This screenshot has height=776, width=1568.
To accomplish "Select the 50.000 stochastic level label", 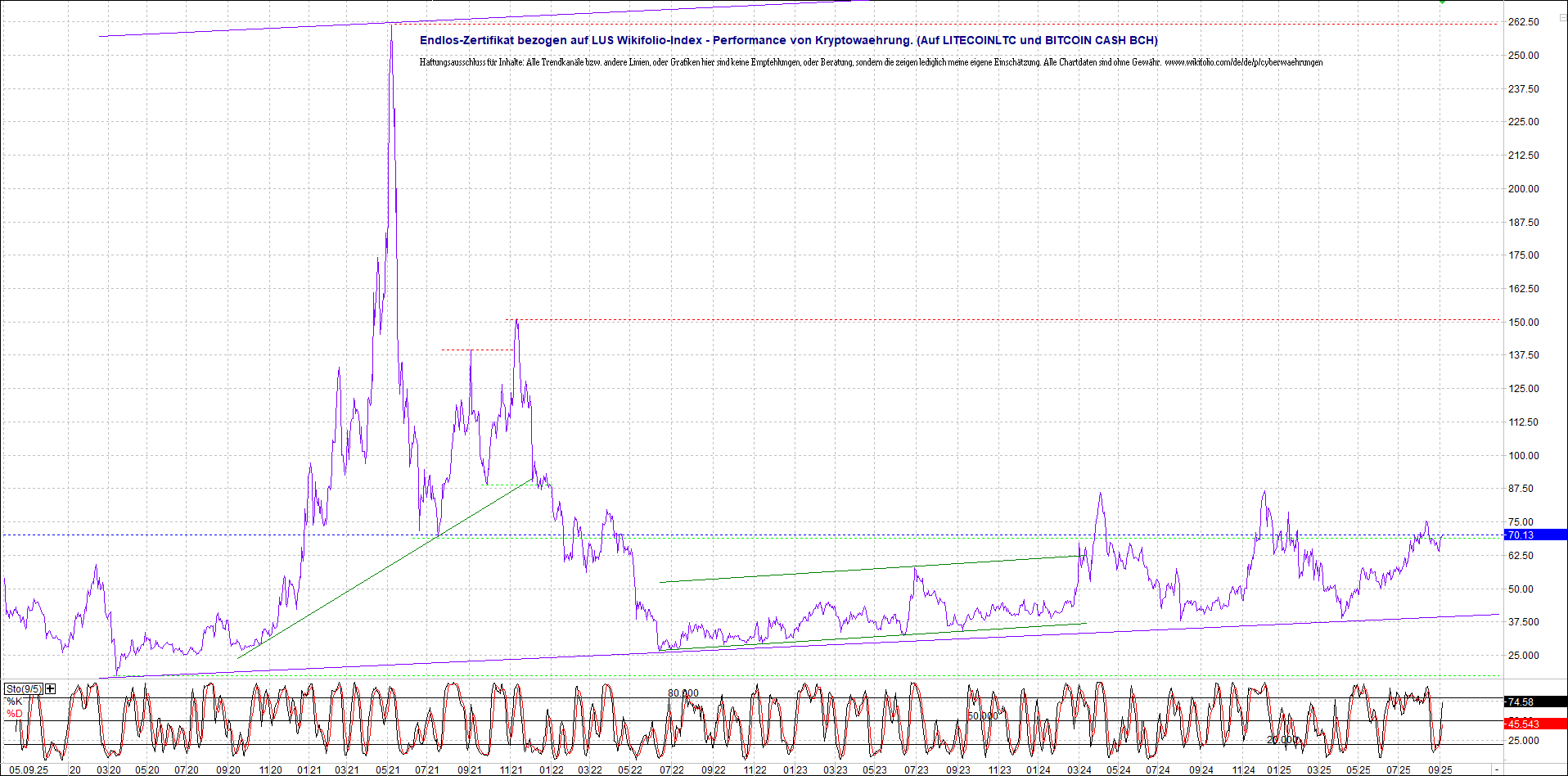I will [983, 715].
